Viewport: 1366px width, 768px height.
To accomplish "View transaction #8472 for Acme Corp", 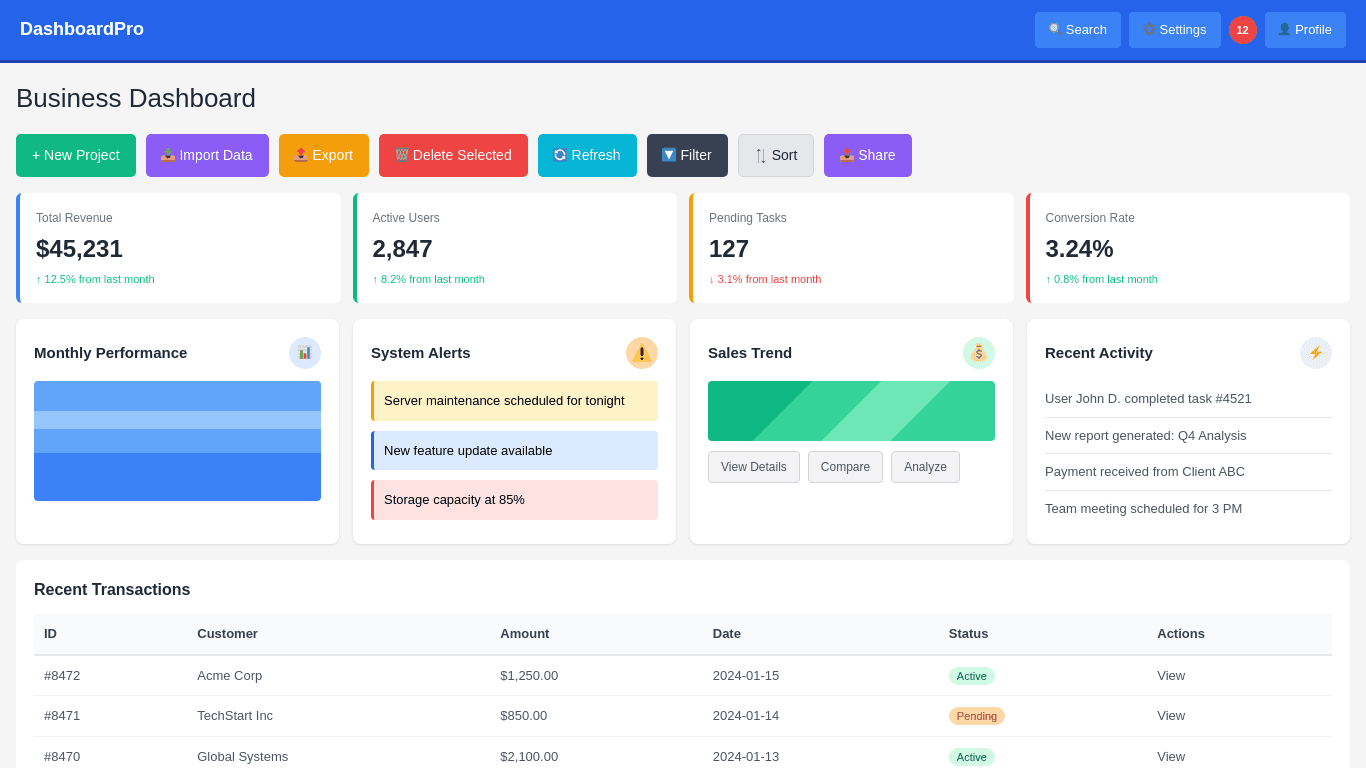I will (1171, 676).
